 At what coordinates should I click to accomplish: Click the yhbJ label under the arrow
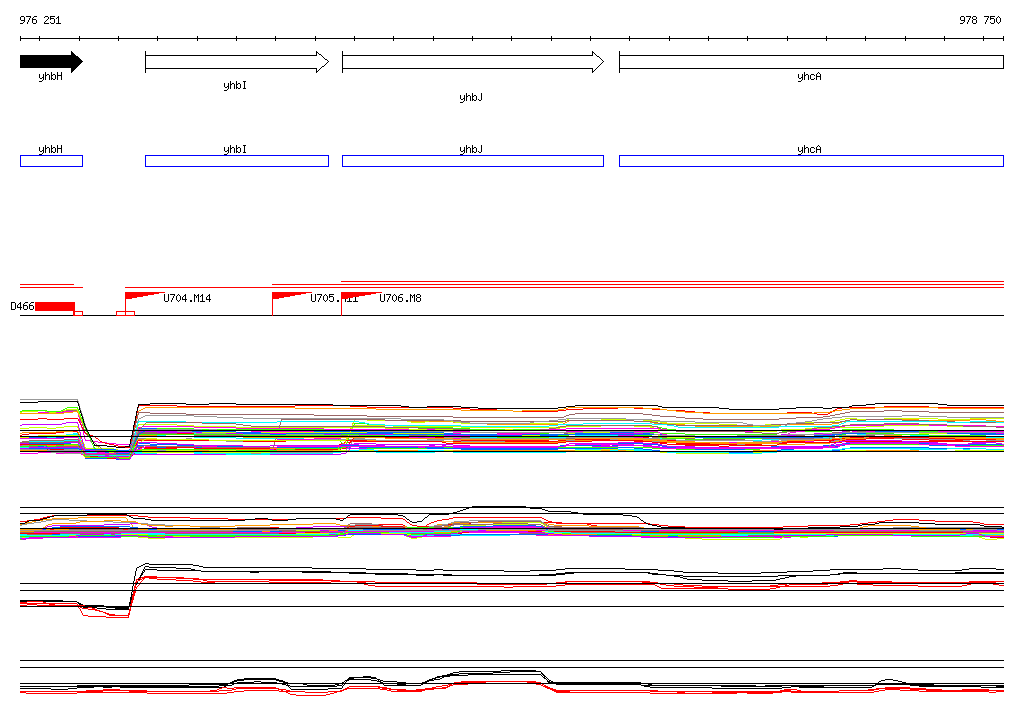click(471, 97)
